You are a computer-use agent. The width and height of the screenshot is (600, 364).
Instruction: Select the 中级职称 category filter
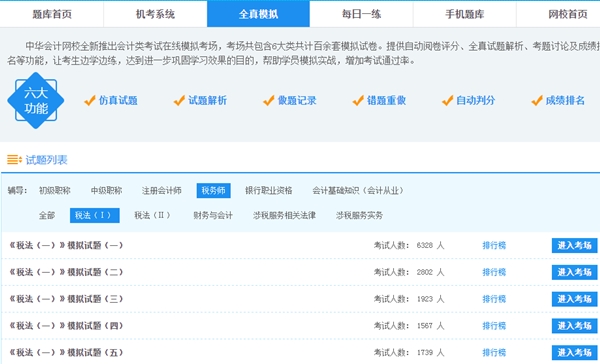[106, 191]
